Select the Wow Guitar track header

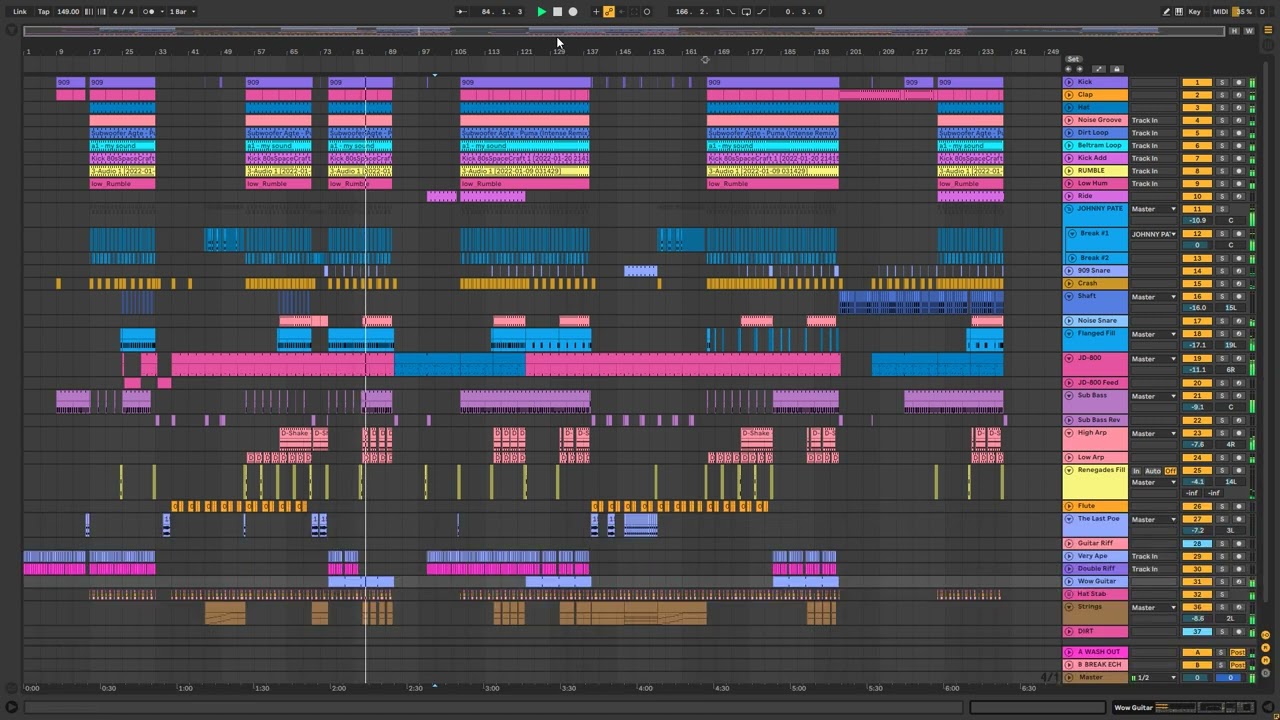(1096, 581)
